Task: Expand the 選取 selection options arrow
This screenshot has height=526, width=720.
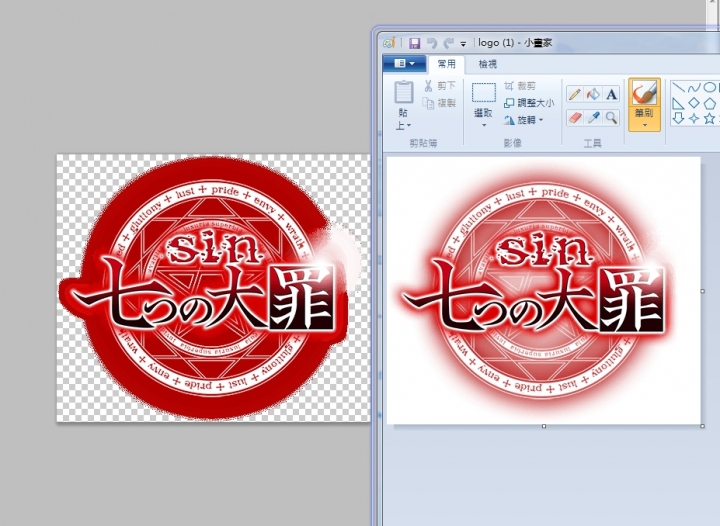Action: click(x=484, y=125)
